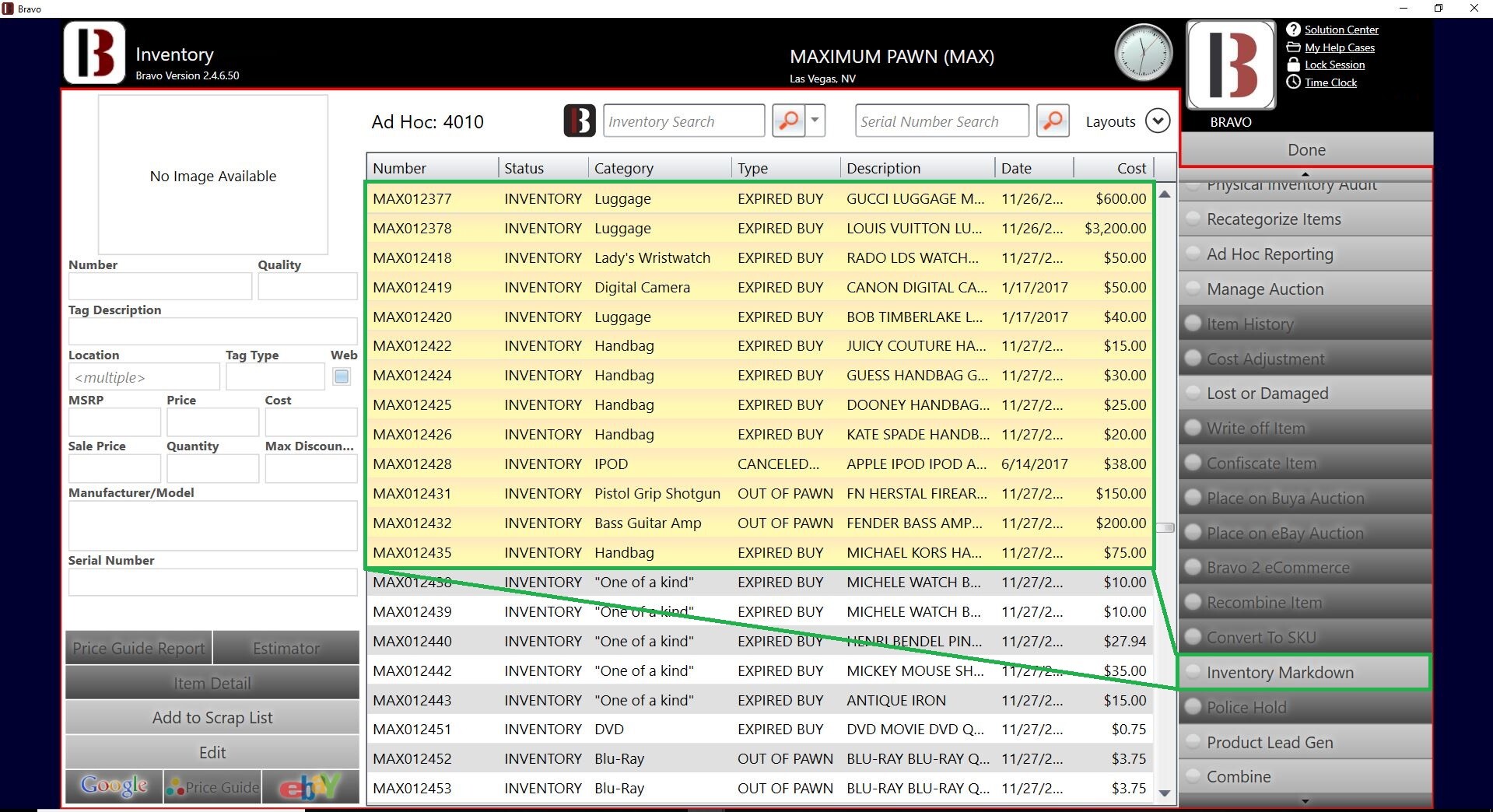Select the Cost Adjustment option
This screenshot has height=812, width=1493.
(x=1305, y=359)
